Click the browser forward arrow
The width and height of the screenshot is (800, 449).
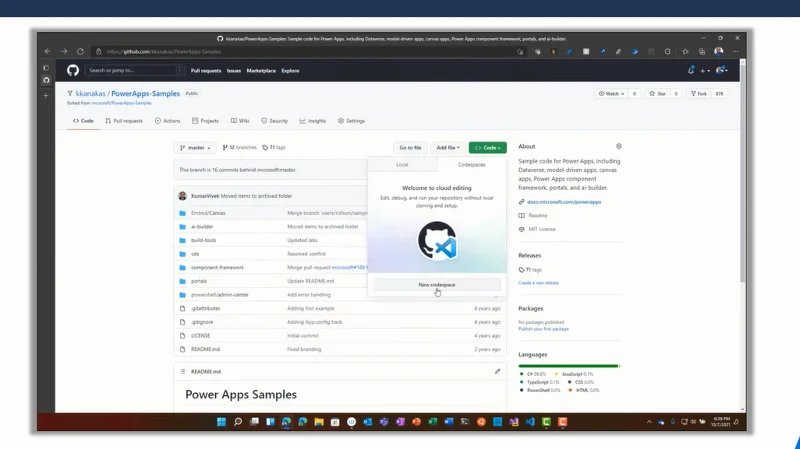point(64,52)
